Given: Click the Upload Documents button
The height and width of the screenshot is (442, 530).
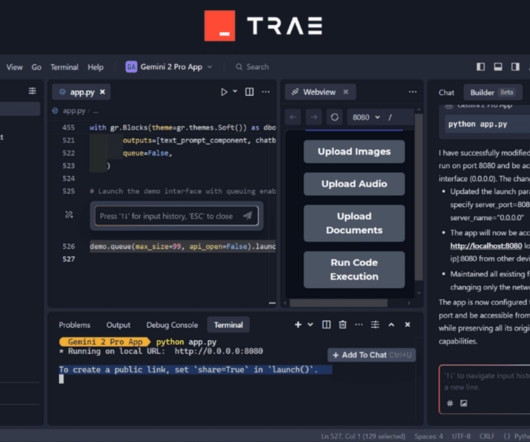Looking at the screenshot, I should click(354, 223).
